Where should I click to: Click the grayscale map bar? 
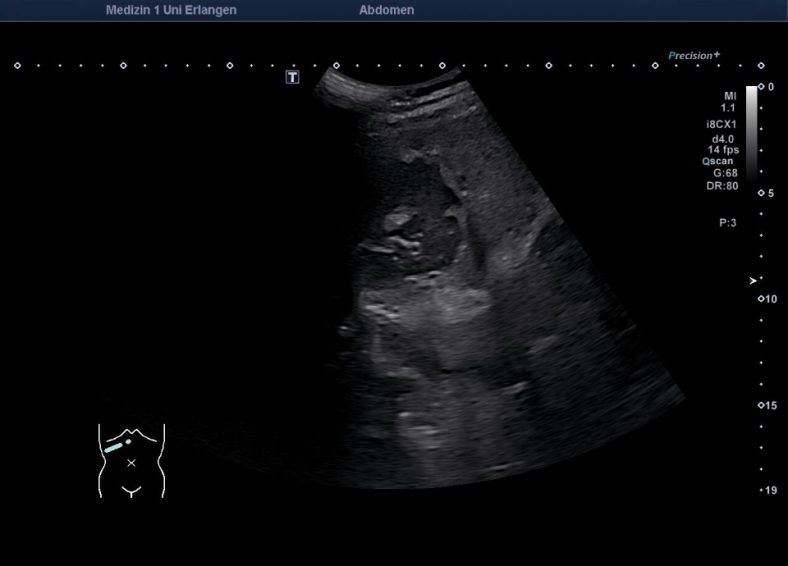751,132
